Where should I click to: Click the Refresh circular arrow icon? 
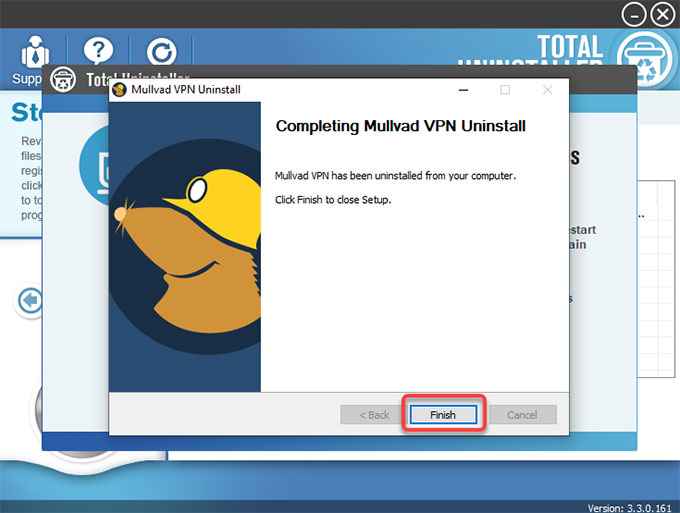pos(162,52)
